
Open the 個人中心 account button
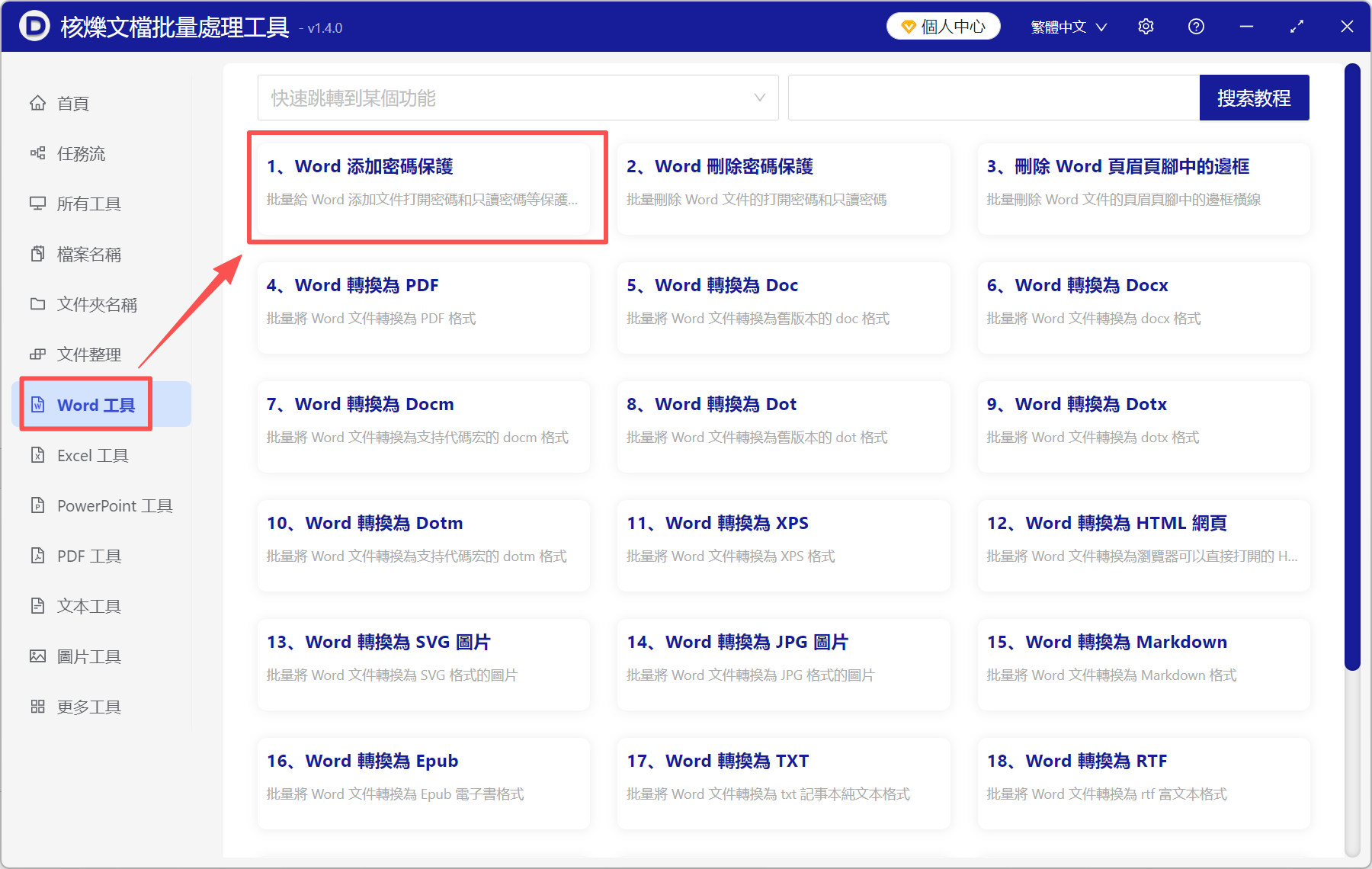tap(943, 25)
